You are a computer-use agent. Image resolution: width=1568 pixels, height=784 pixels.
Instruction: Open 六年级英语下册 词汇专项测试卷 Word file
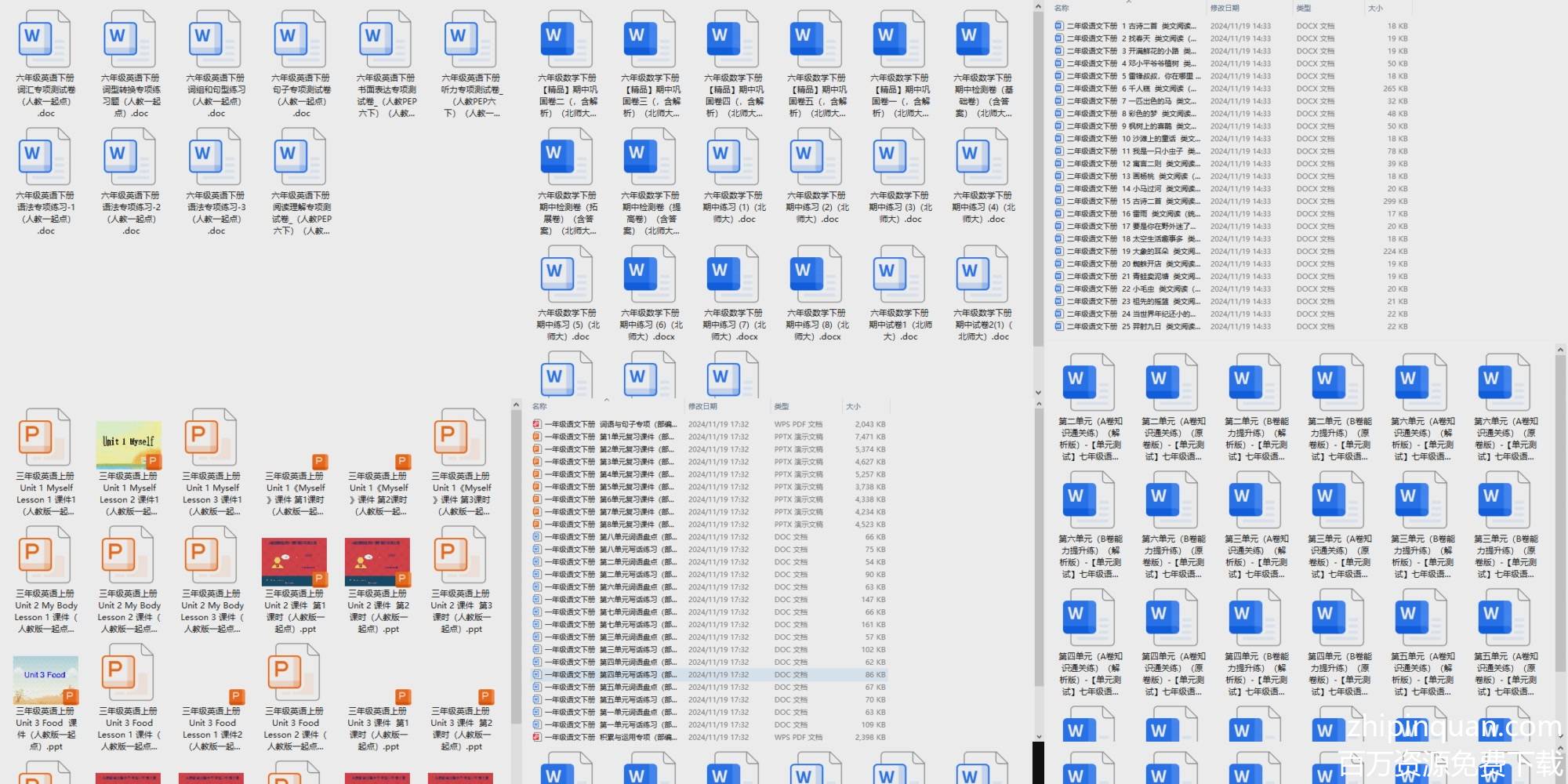[45, 42]
